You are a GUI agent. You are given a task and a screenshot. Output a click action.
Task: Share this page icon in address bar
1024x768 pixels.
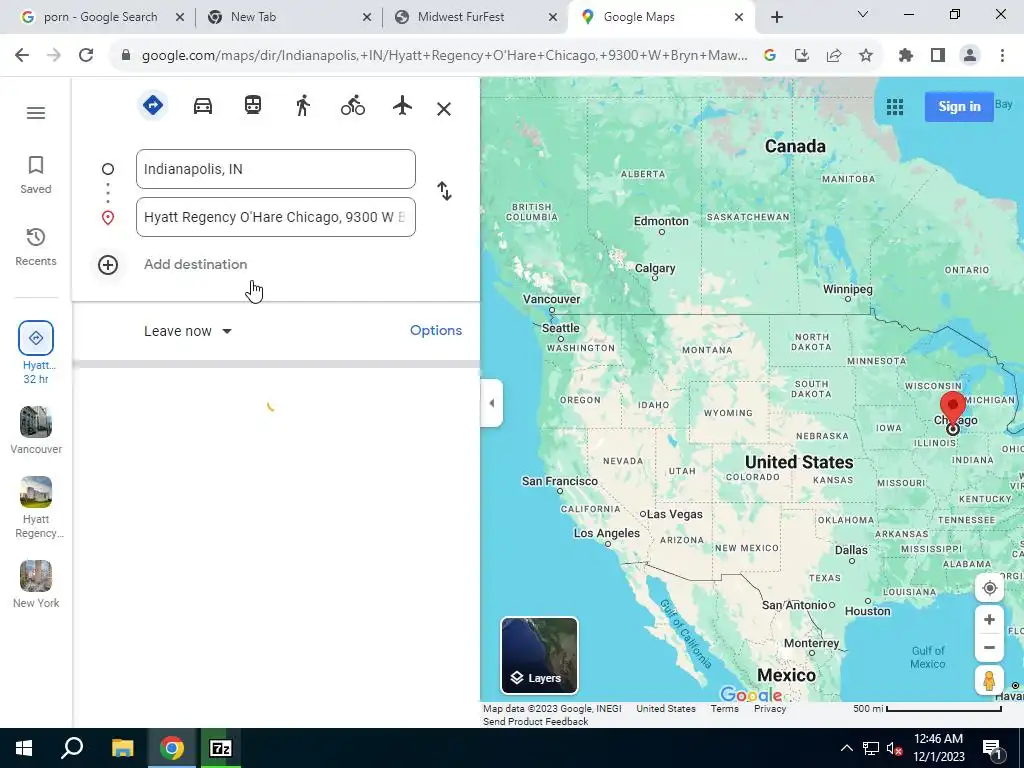[x=834, y=56]
